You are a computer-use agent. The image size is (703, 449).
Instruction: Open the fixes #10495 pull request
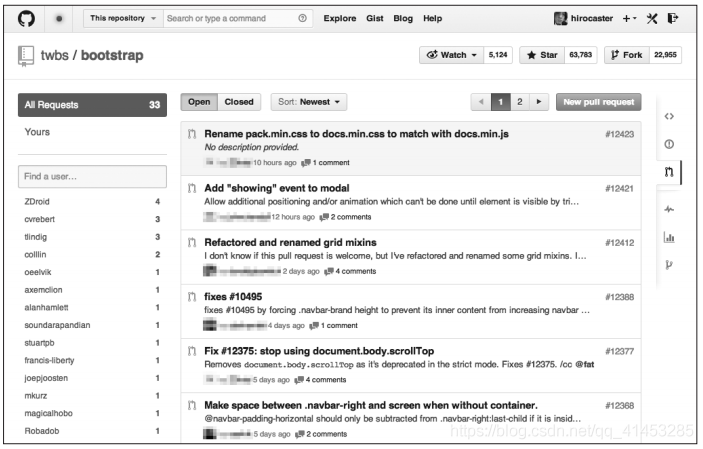coord(233,297)
